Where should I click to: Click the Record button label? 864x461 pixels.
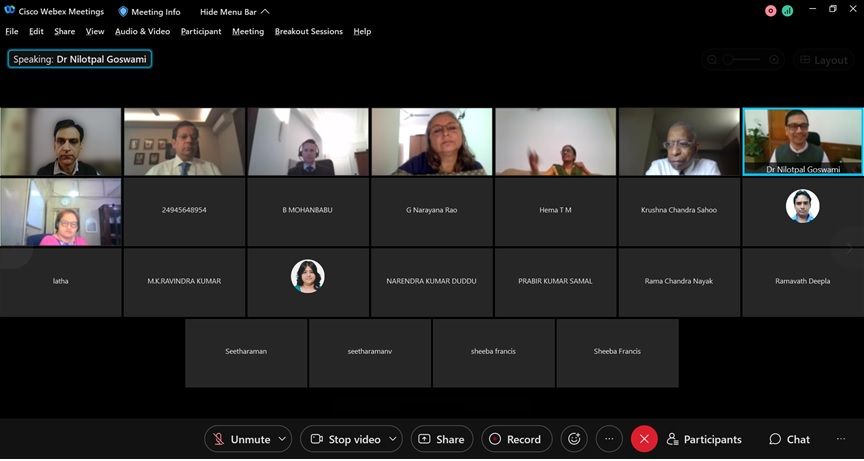[x=524, y=440]
